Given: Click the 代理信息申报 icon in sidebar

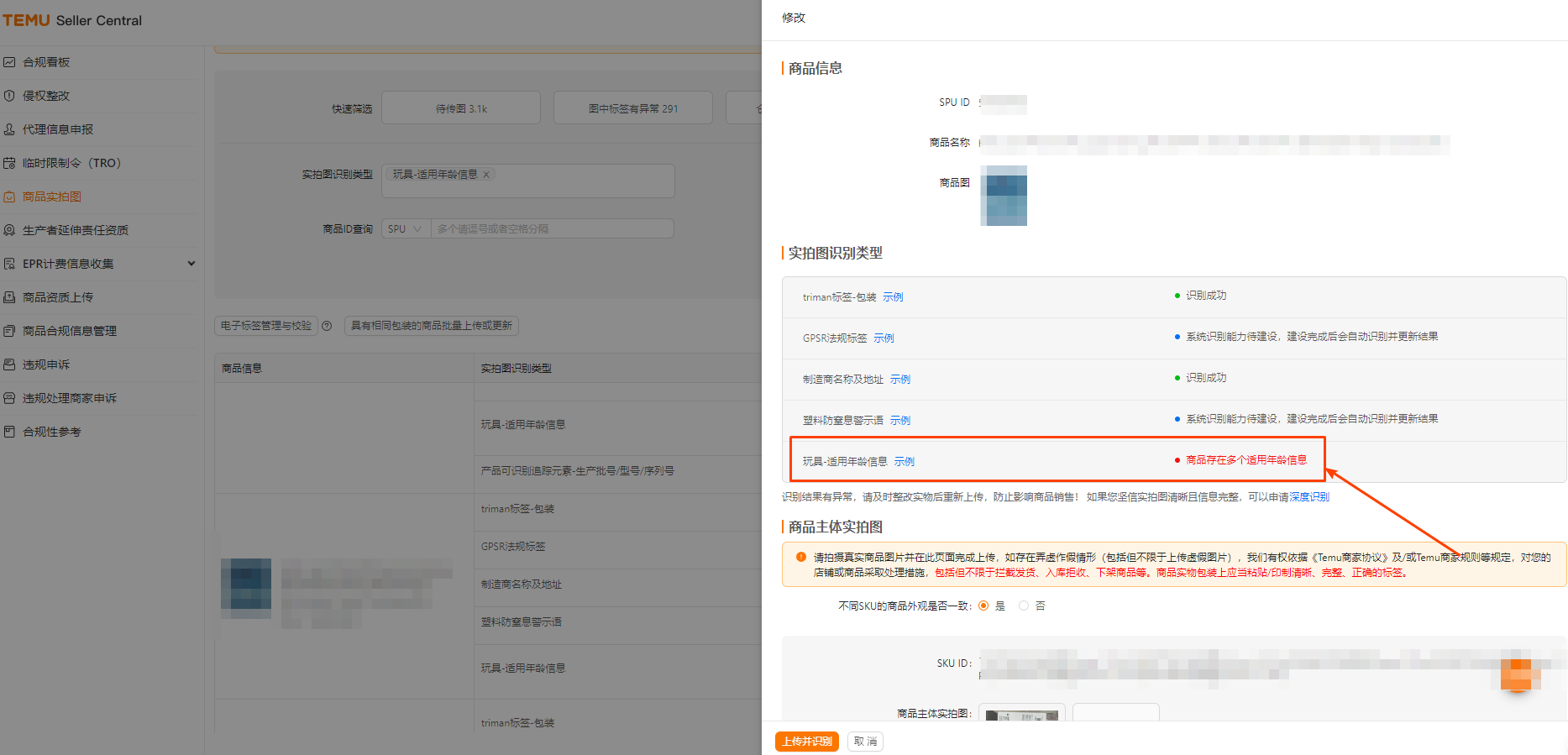Looking at the screenshot, I should 9,129.
